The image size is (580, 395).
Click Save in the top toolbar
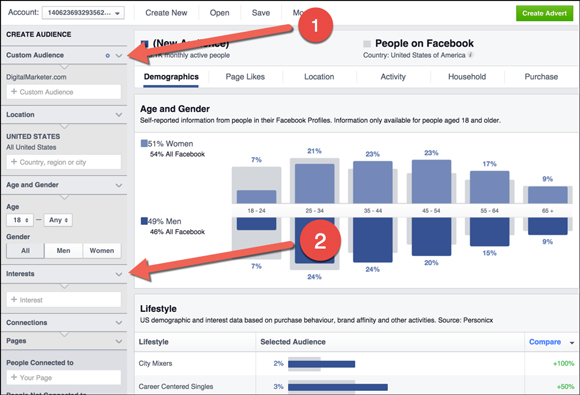(x=261, y=13)
